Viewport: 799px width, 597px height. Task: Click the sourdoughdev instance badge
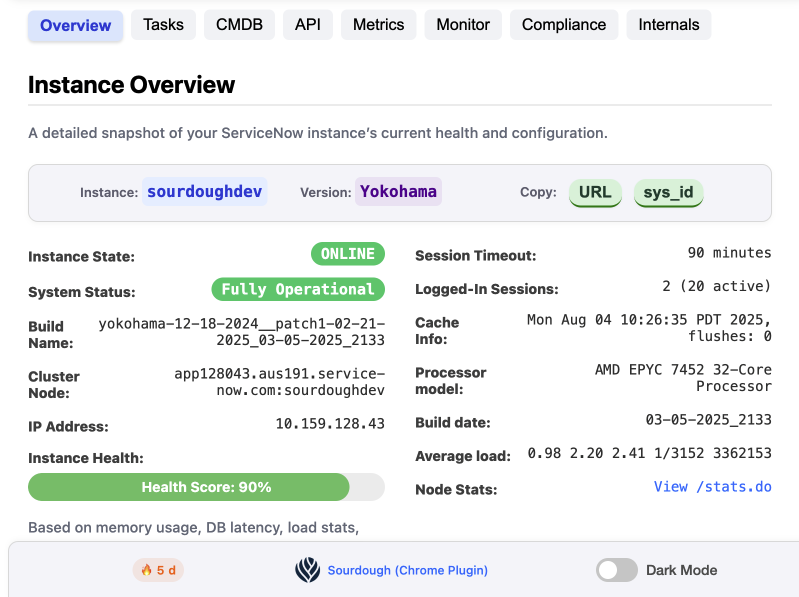204,192
